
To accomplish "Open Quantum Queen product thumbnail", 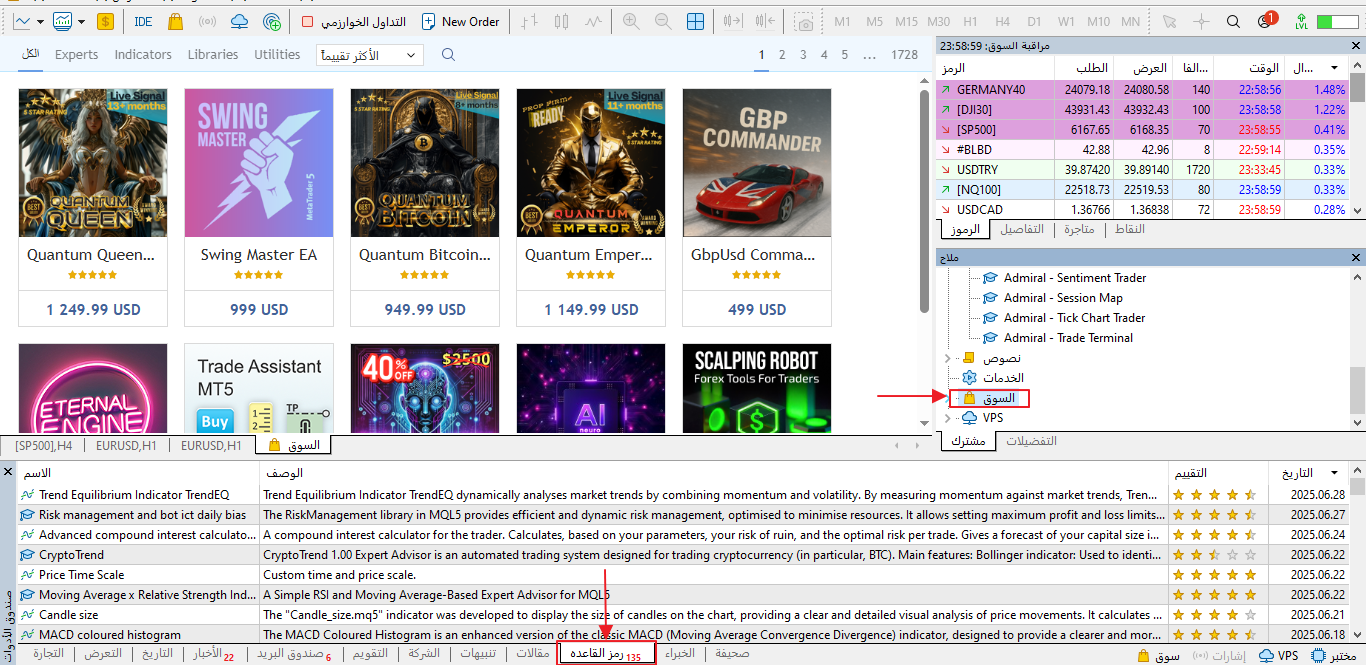I will coord(93,162).
